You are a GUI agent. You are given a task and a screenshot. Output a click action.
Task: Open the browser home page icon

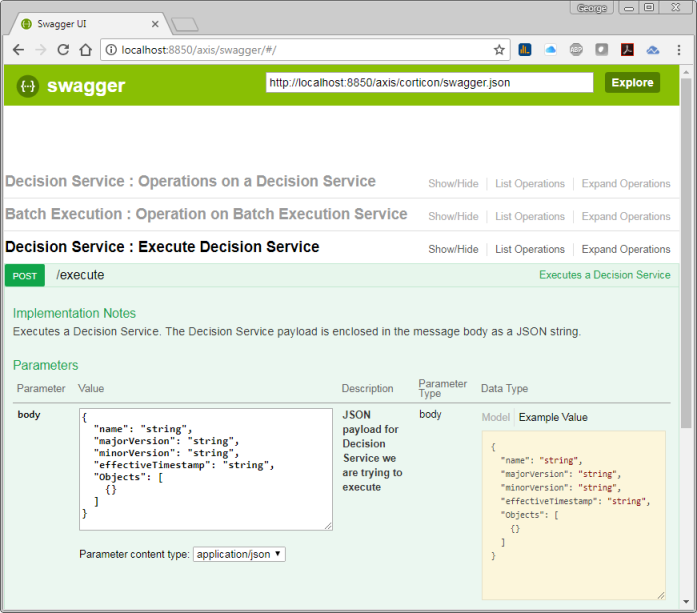[85, 50]
